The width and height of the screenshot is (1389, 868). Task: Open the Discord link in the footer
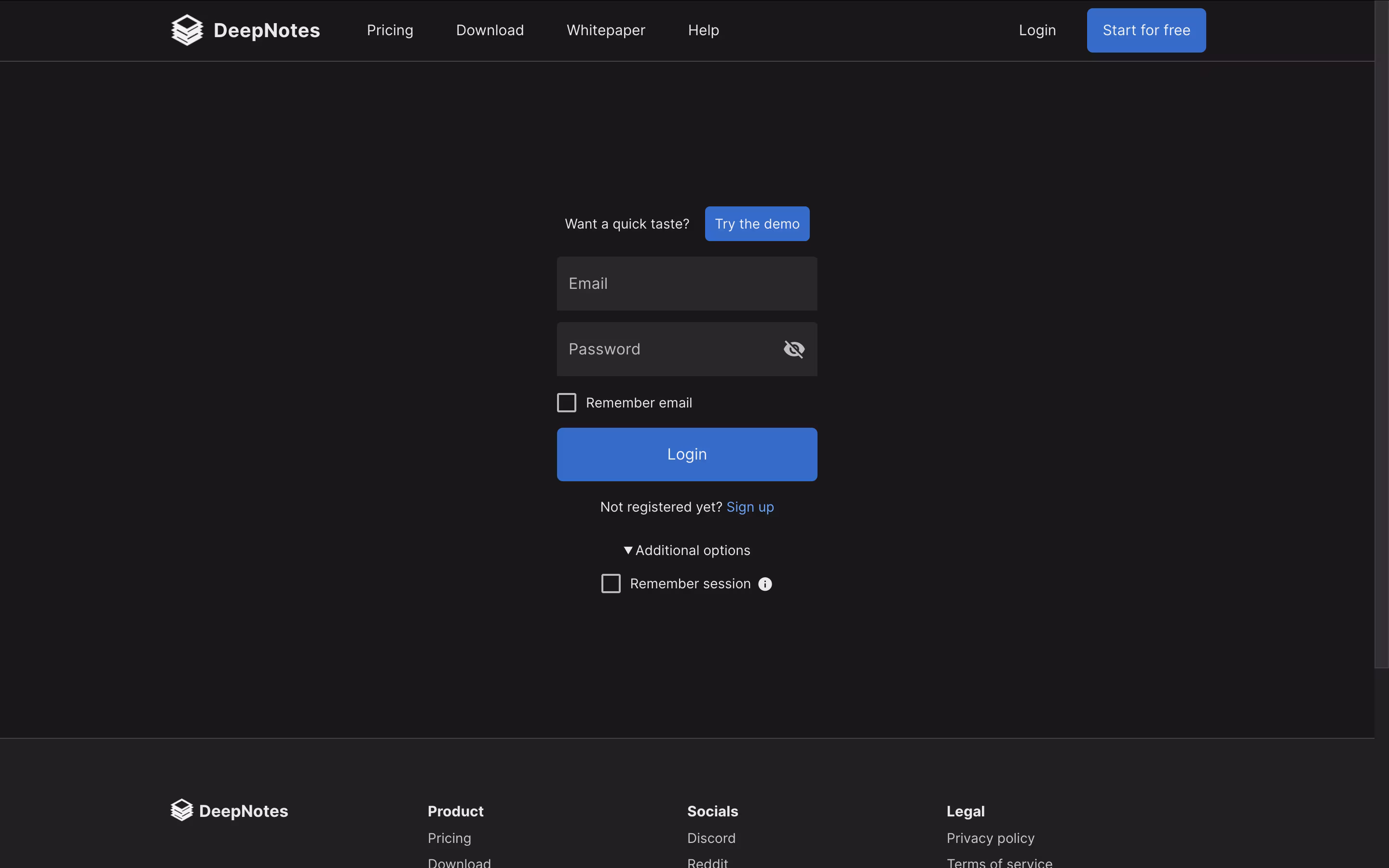(x=710, y=838)
